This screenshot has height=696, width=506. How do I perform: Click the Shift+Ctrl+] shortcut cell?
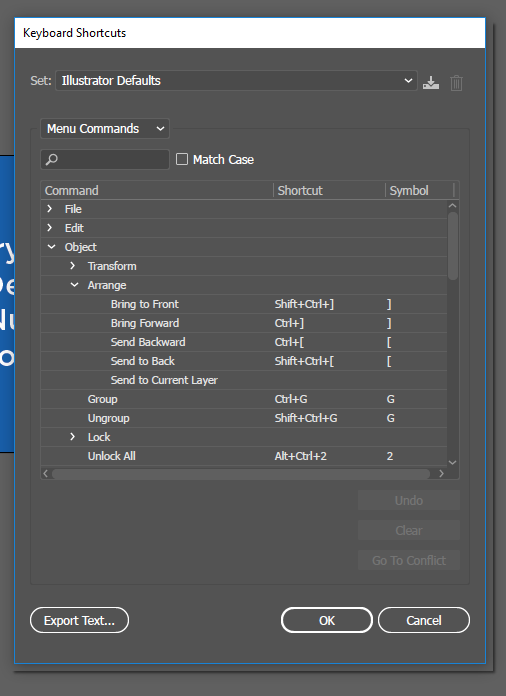[304, 304]
